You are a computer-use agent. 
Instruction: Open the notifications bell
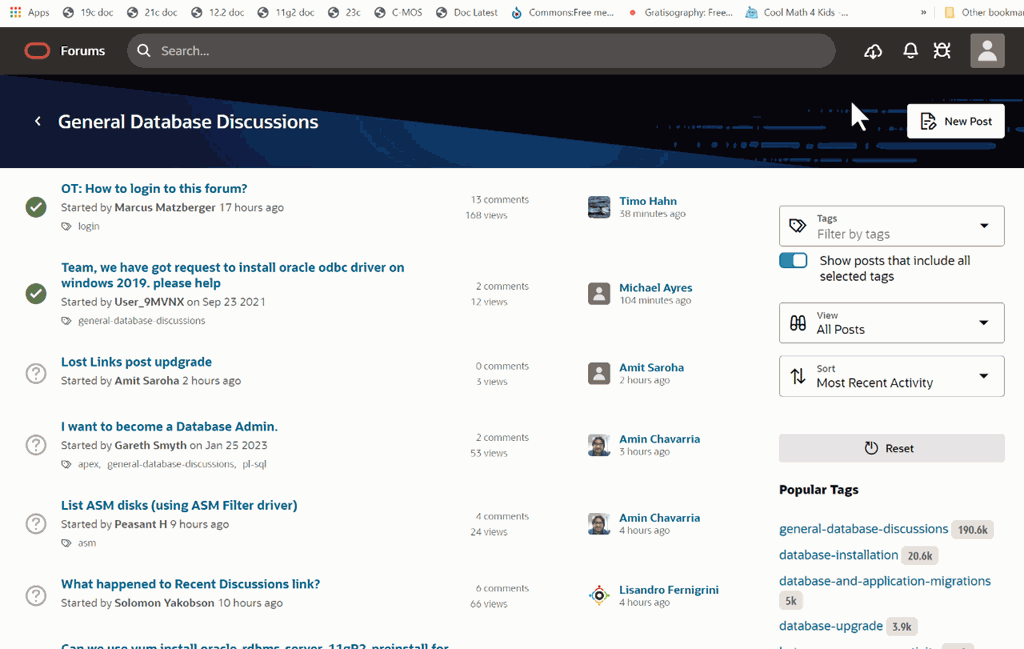910,51
